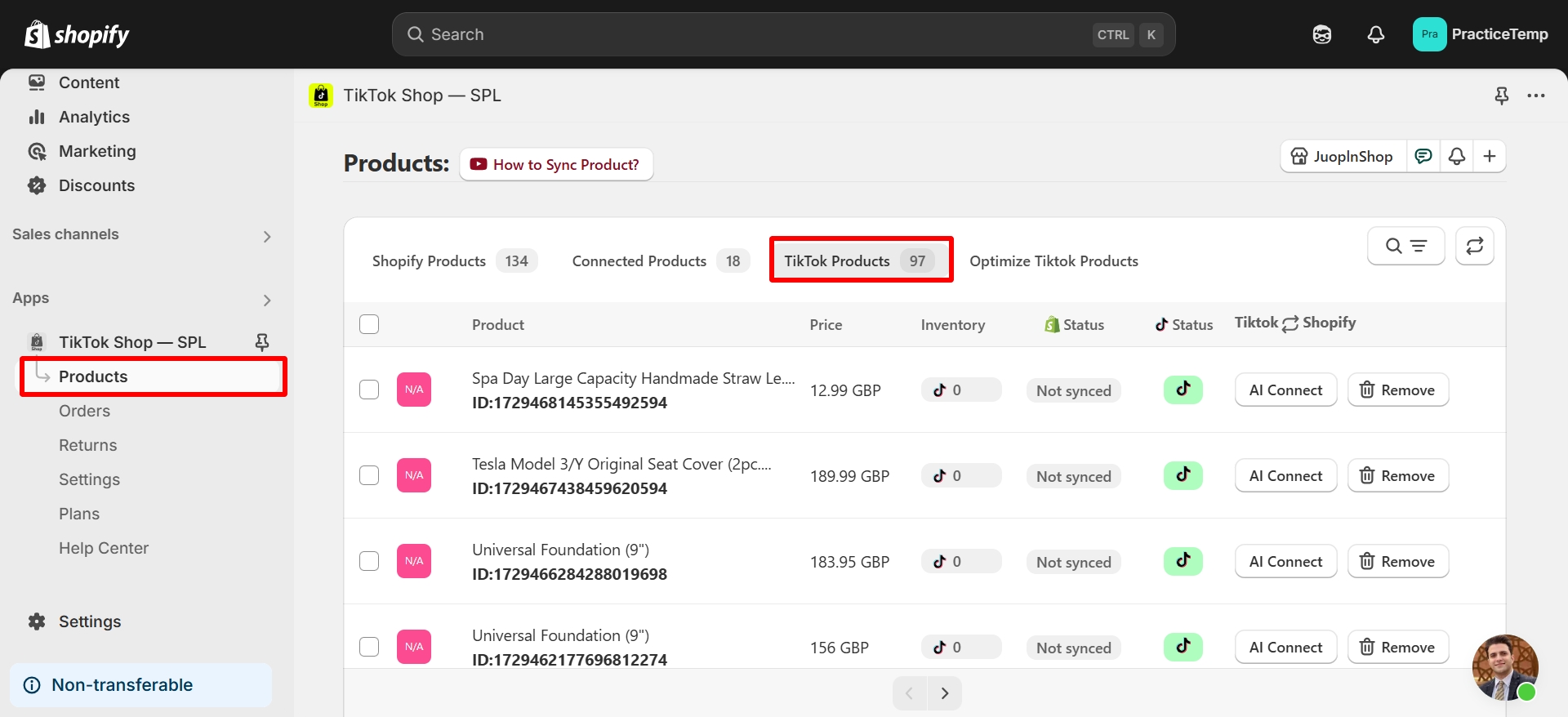Image resolution: width=1568 pixels, height=717 pixels.
Task: Open the Sidekick assistant icon in header
Action: (1321, 34)
